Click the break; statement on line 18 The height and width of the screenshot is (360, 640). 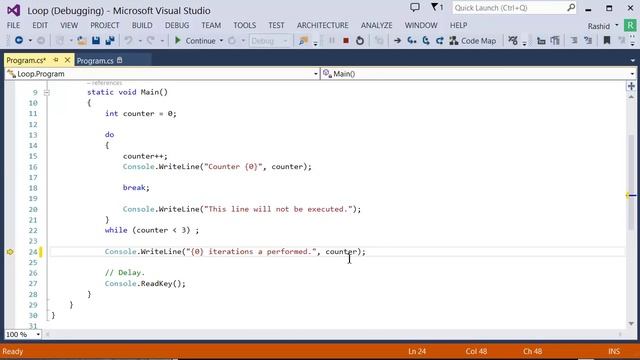136,188
